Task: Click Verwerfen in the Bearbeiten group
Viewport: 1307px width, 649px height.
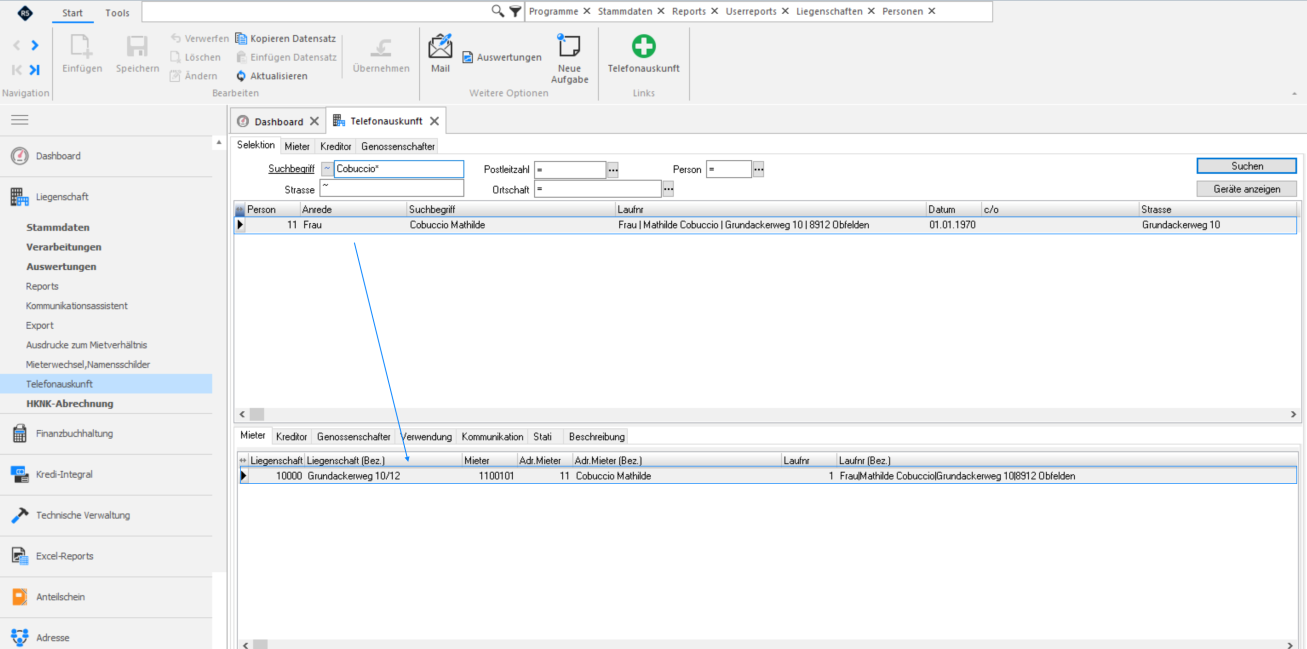Action: (199, 38)
